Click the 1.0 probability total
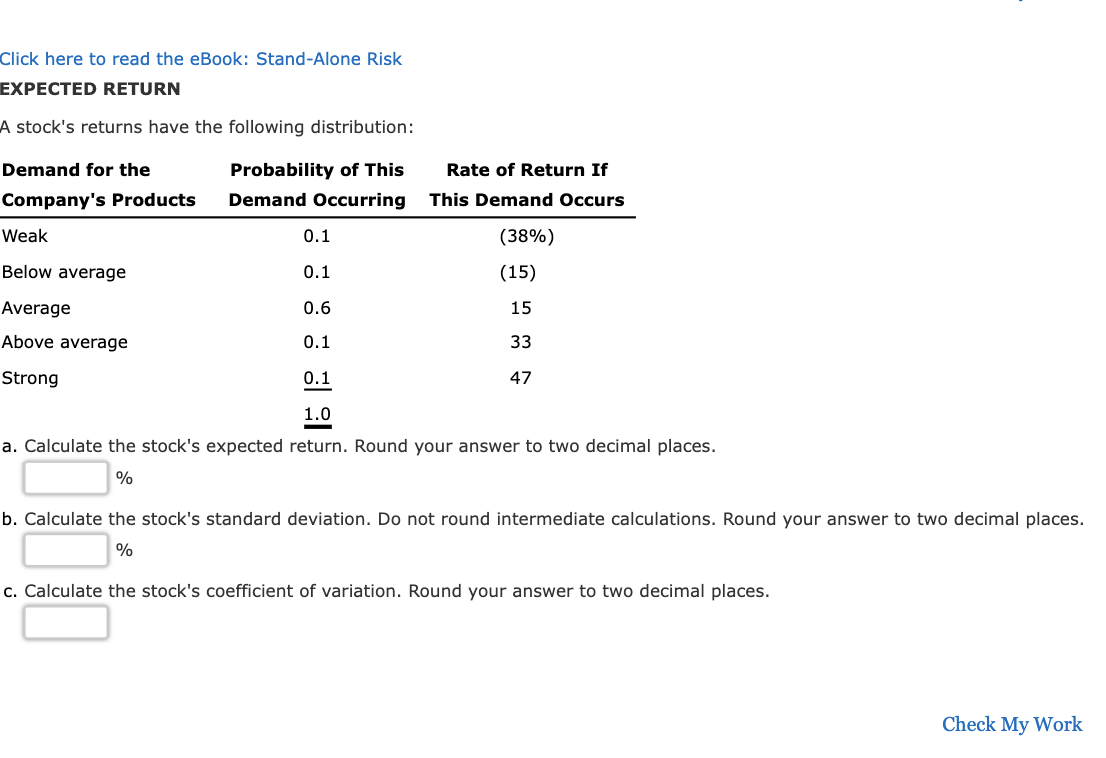Viewport: 1106px width, 758px height. pos(316,414)
